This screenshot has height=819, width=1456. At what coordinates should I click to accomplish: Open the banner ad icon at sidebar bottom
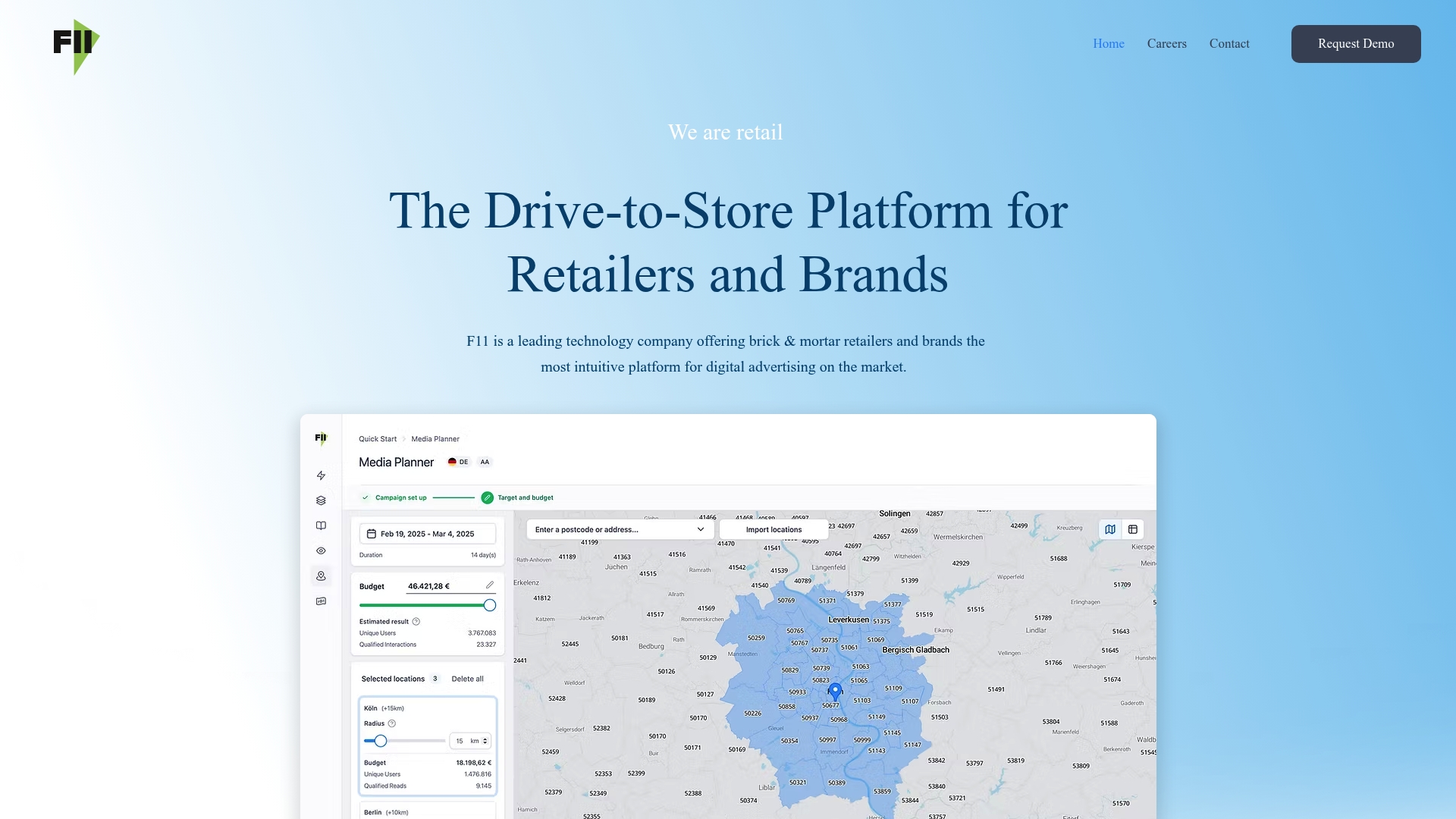point(321,601)
